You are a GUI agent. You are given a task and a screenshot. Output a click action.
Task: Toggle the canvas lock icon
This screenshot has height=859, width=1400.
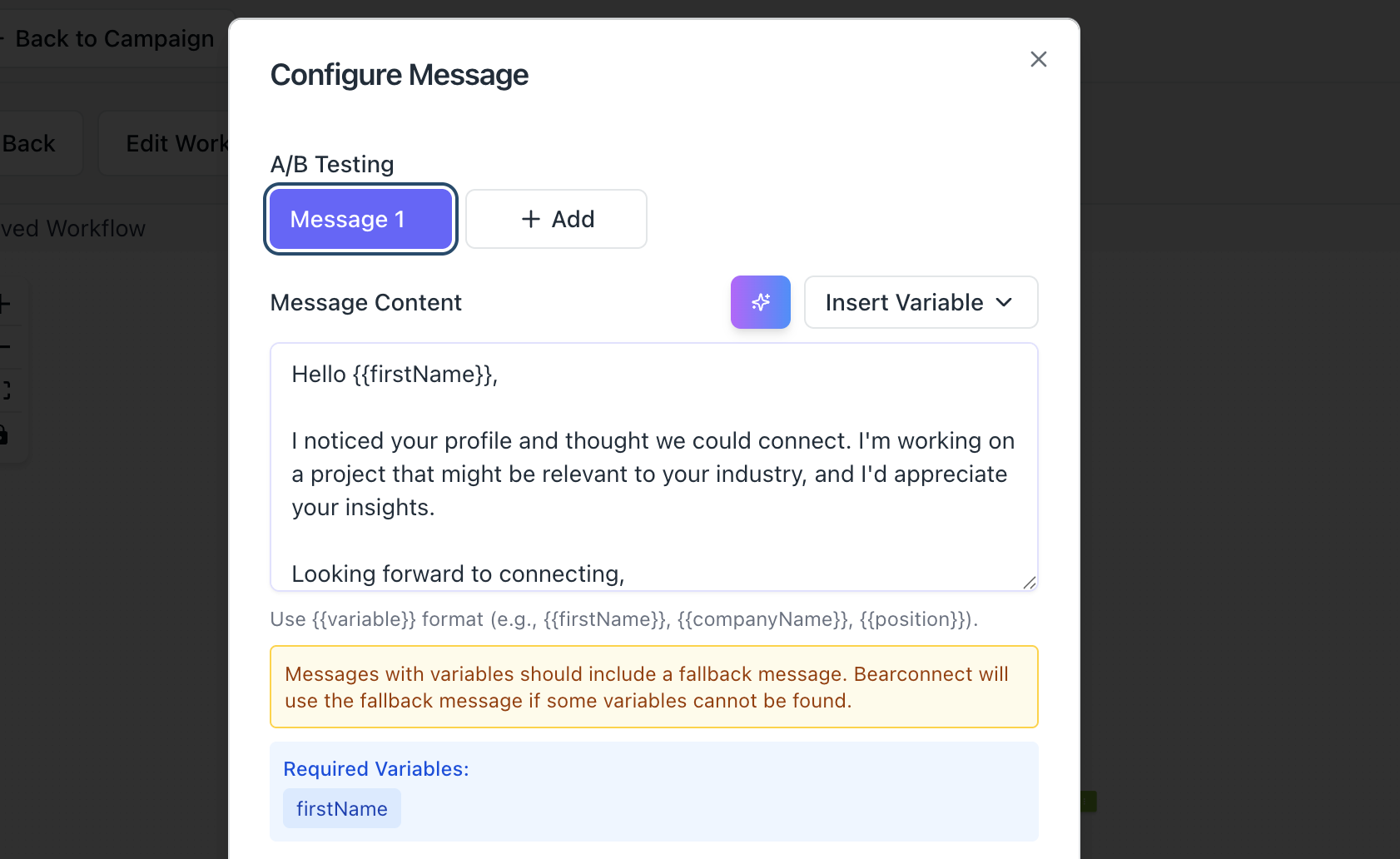point(4,434)
